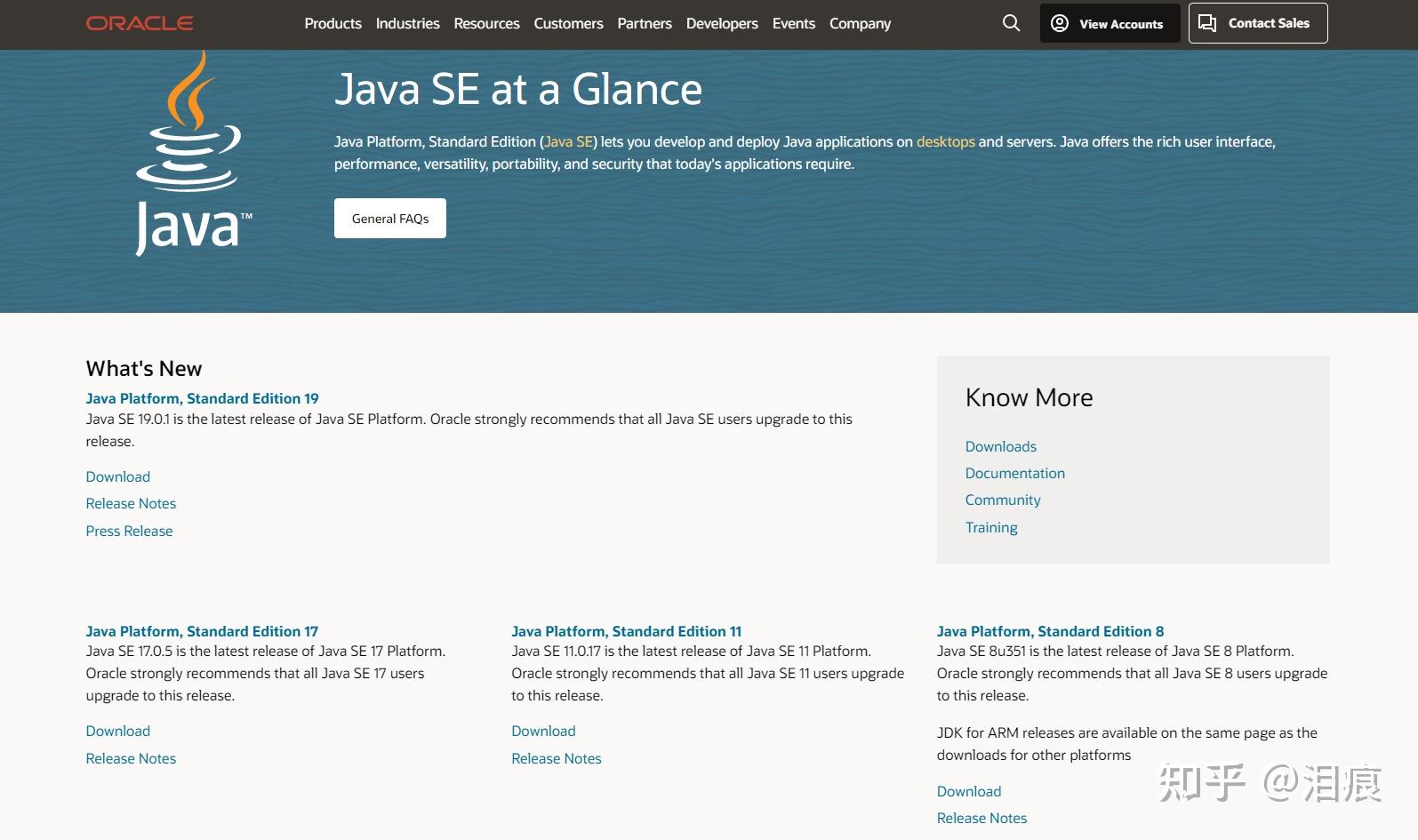Open Release Notes for Java SE 11
Image resolution: width=1418 pixels, height=840 pixels.
(556, 759)
